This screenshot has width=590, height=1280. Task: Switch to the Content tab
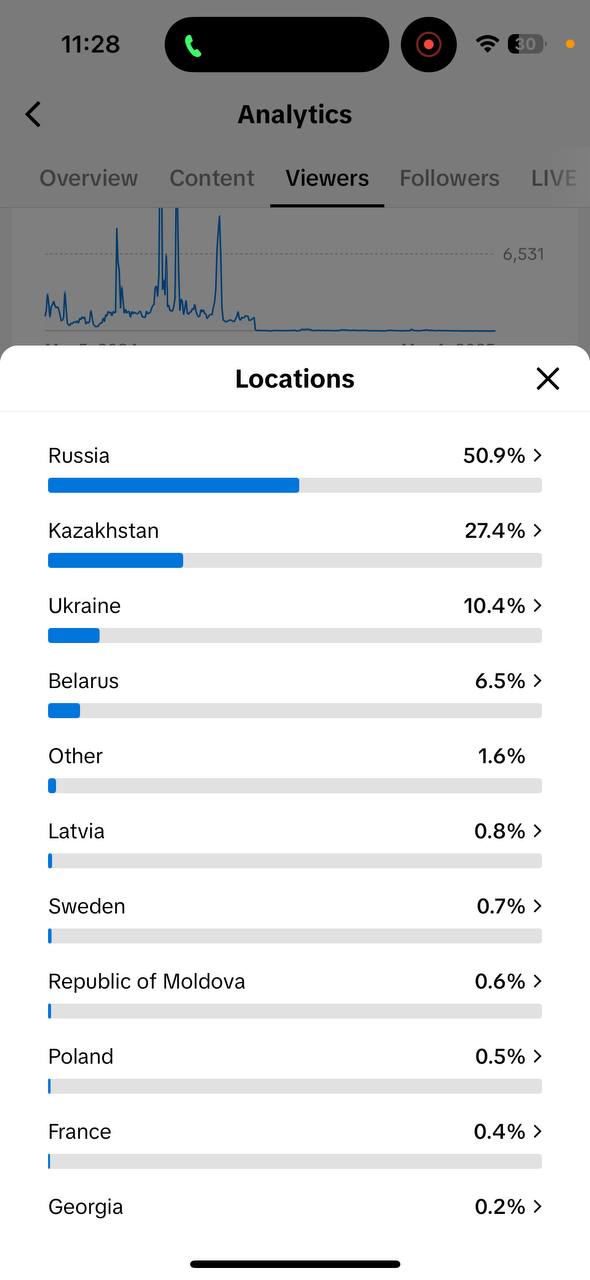[212, 178]
